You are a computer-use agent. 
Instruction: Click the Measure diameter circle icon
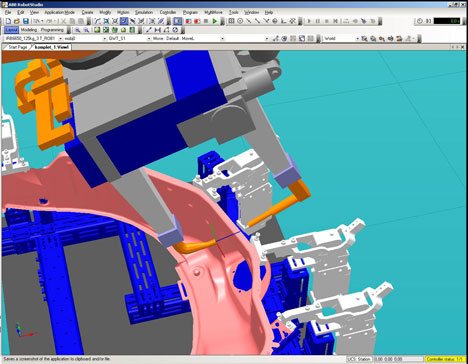[175, 30]
